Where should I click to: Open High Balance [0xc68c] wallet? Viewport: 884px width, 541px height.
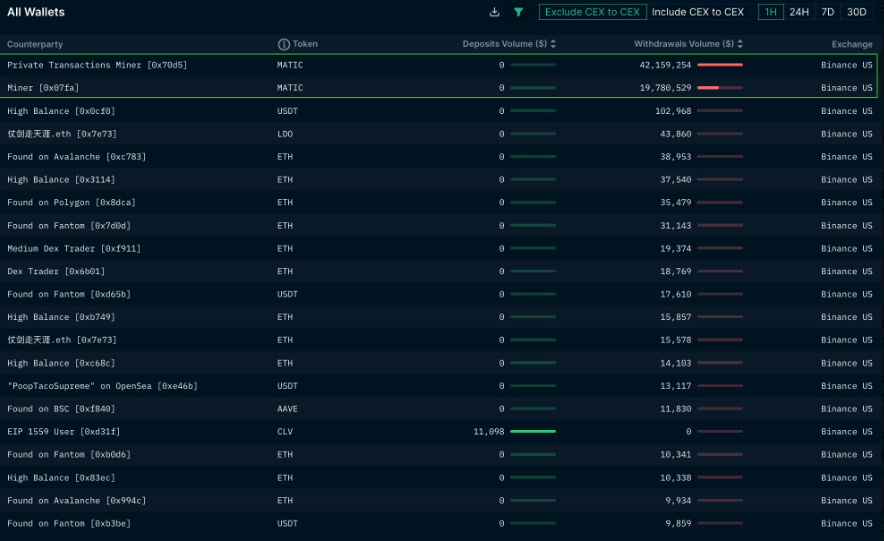[61, 363]
